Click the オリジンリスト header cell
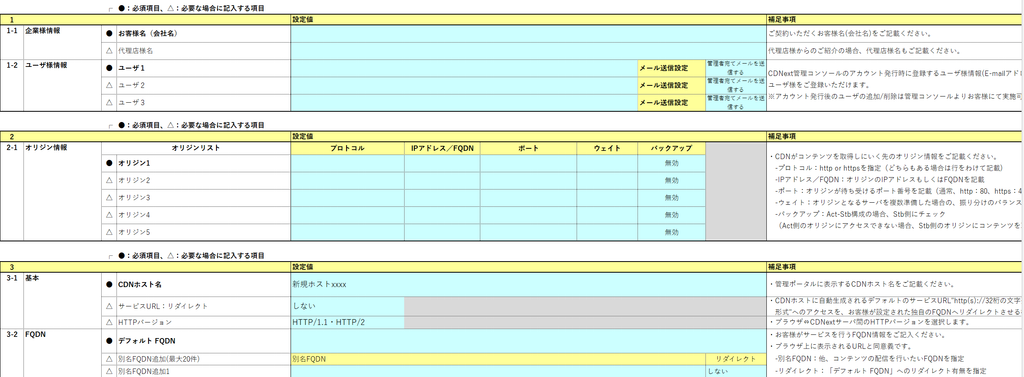 (x=196, y=148)
